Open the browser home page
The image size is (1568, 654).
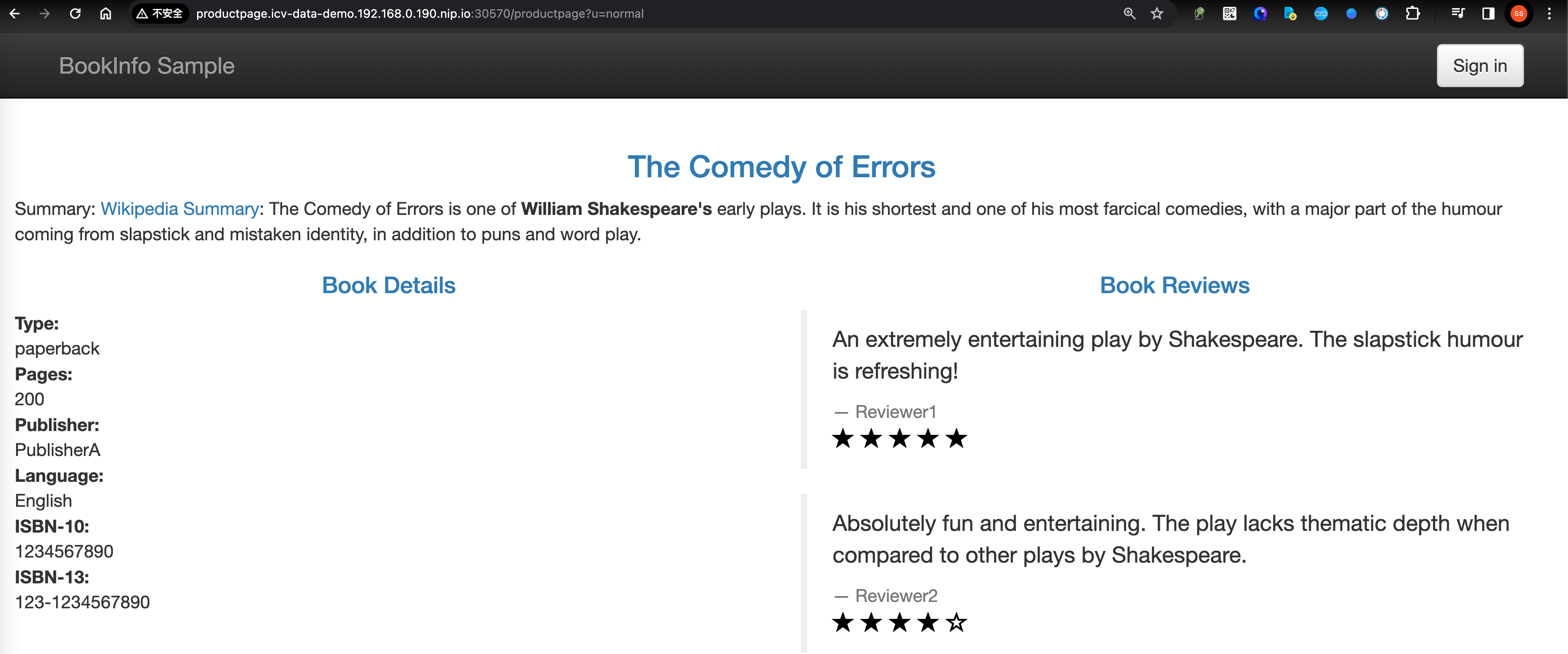point(105,14)
